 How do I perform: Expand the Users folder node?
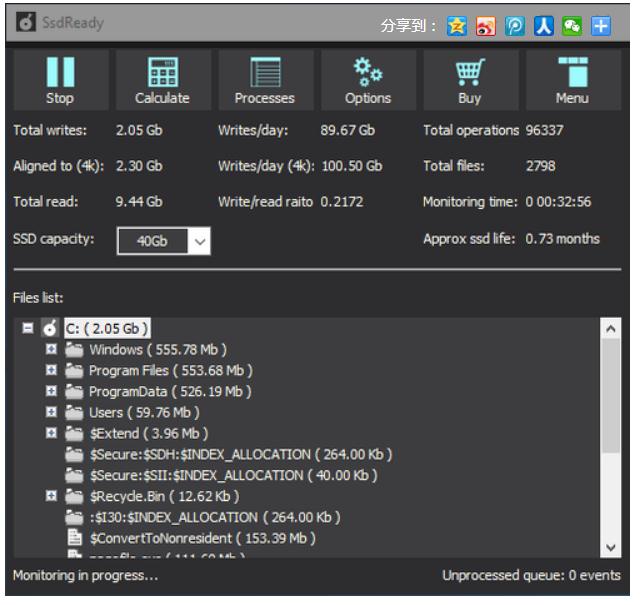coord(51,412)
